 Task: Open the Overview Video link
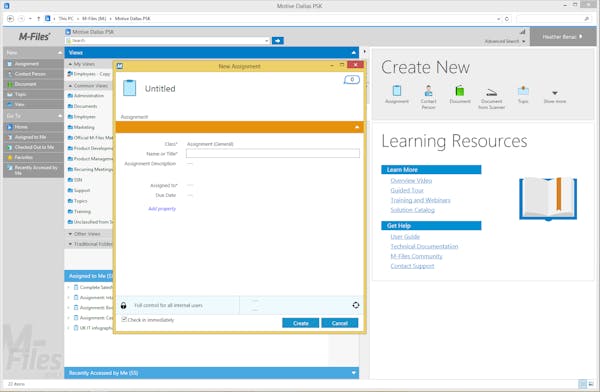tap(411, 181)
